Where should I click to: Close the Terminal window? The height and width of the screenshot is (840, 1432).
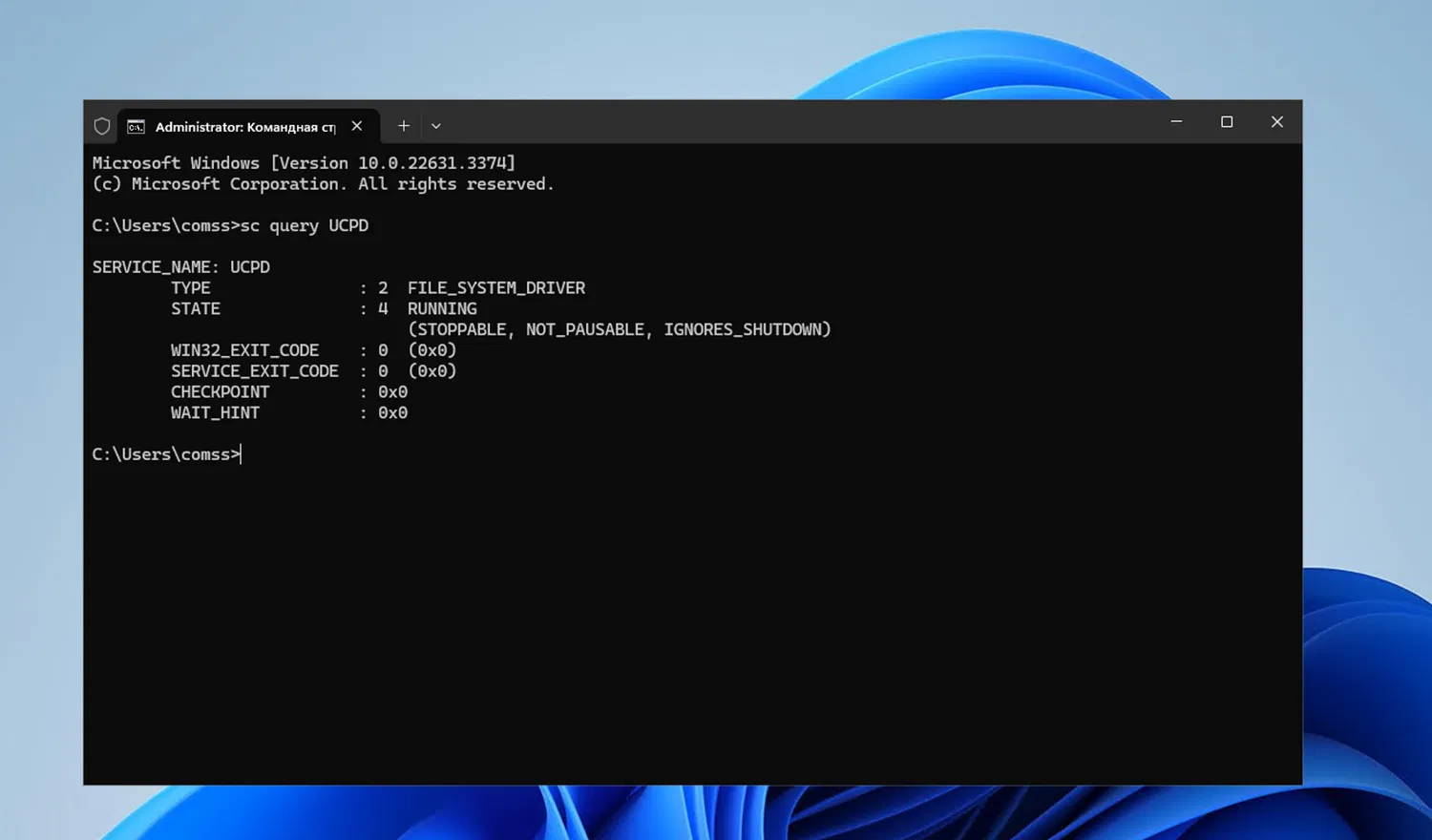point(1277,122)
